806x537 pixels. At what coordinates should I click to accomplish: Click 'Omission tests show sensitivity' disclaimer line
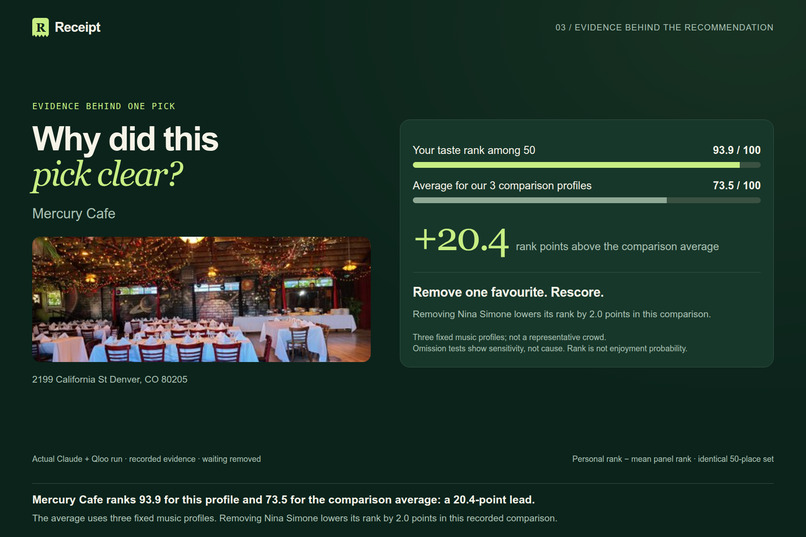pos(549,348)
